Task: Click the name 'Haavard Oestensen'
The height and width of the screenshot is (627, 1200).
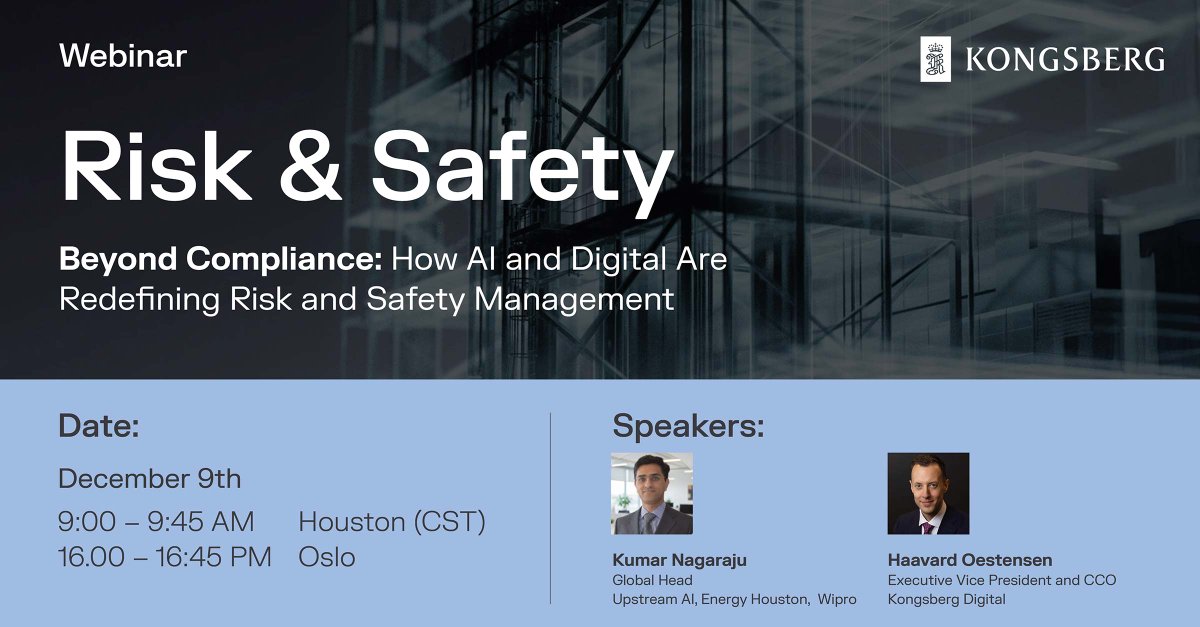Action: click(x=970, y=560)
